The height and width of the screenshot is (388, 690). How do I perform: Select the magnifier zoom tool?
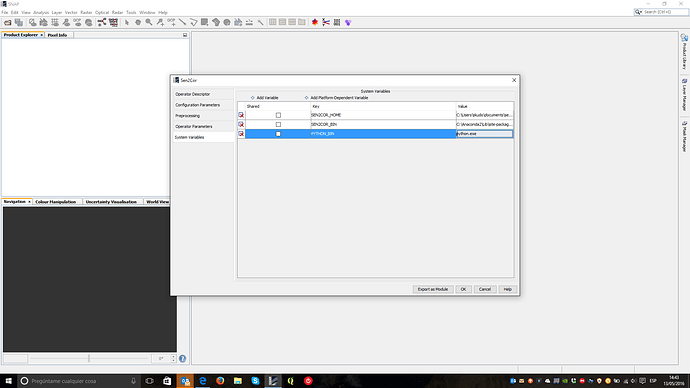149,22
